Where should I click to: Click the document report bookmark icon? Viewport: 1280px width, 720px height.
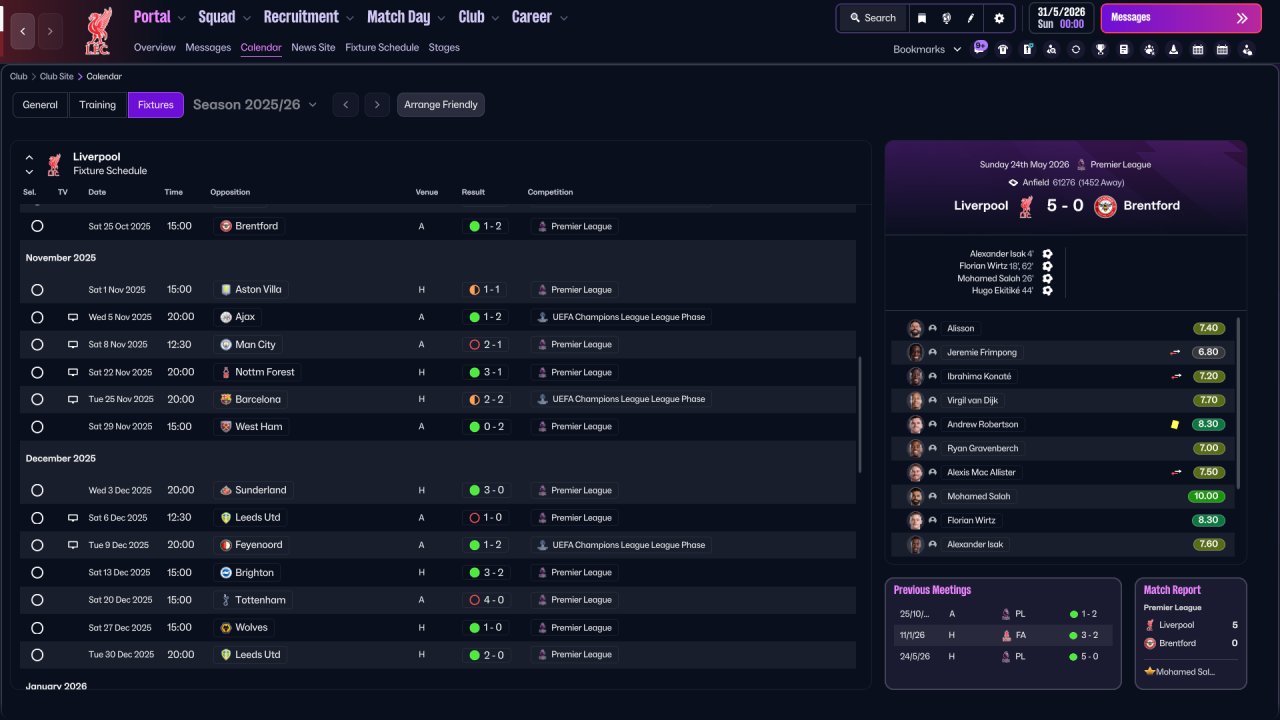(x=1124, y=49)
